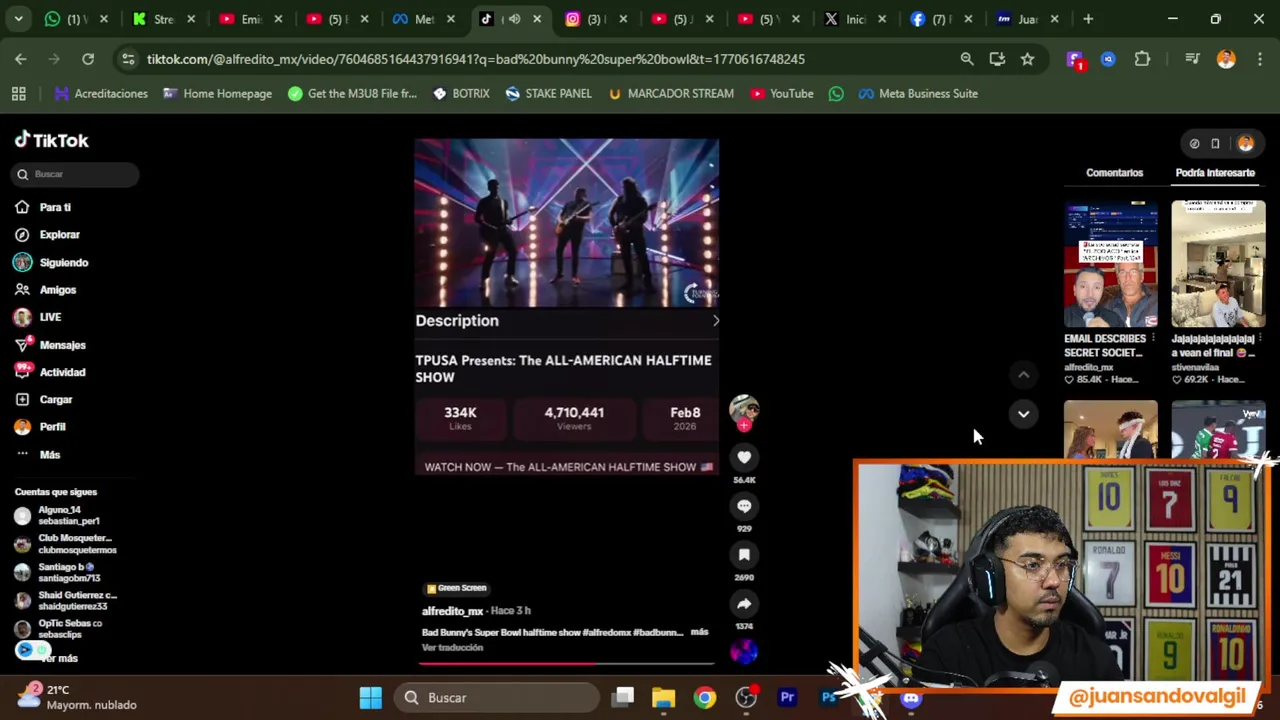Image resolution: width=1280 pixels, height=720 pixels.
Task: Click the Green Screen effect tag
Action: point(456,588)
